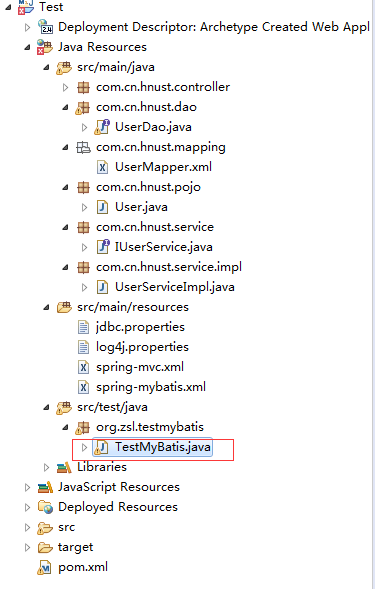
Task: Collapse the src/main/java source folder
Action: (x=46, y=68)
